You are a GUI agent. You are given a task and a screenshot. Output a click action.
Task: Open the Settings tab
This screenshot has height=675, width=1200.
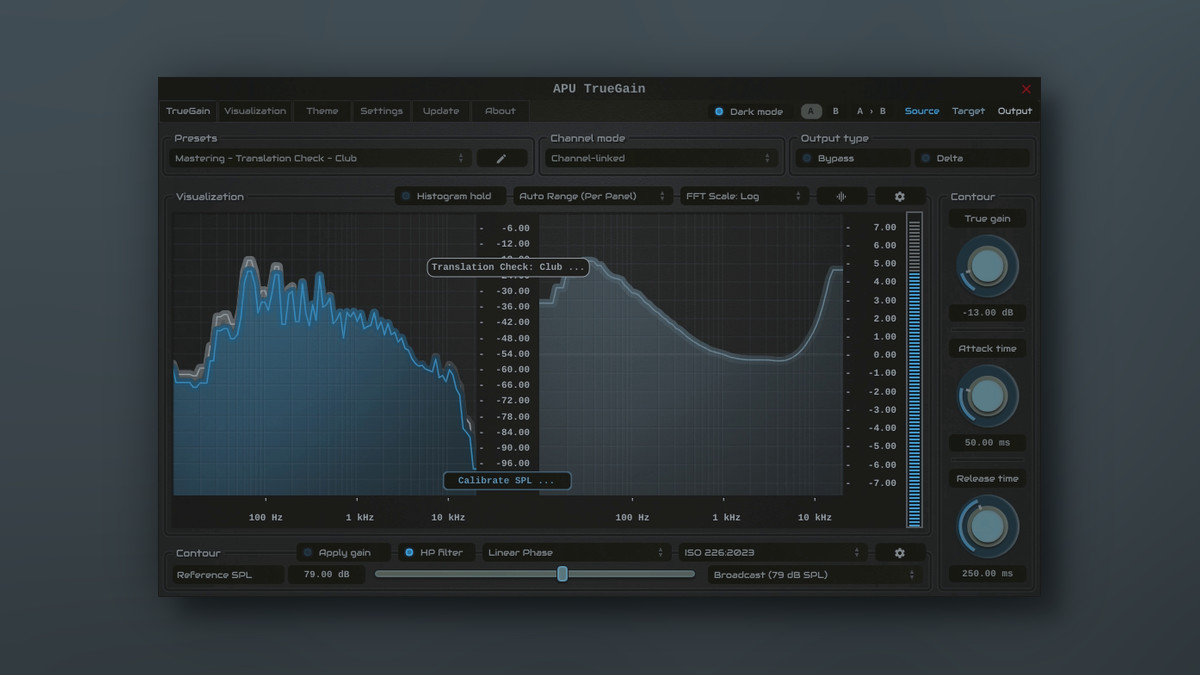pyautogui.click(x=381, y=111)
